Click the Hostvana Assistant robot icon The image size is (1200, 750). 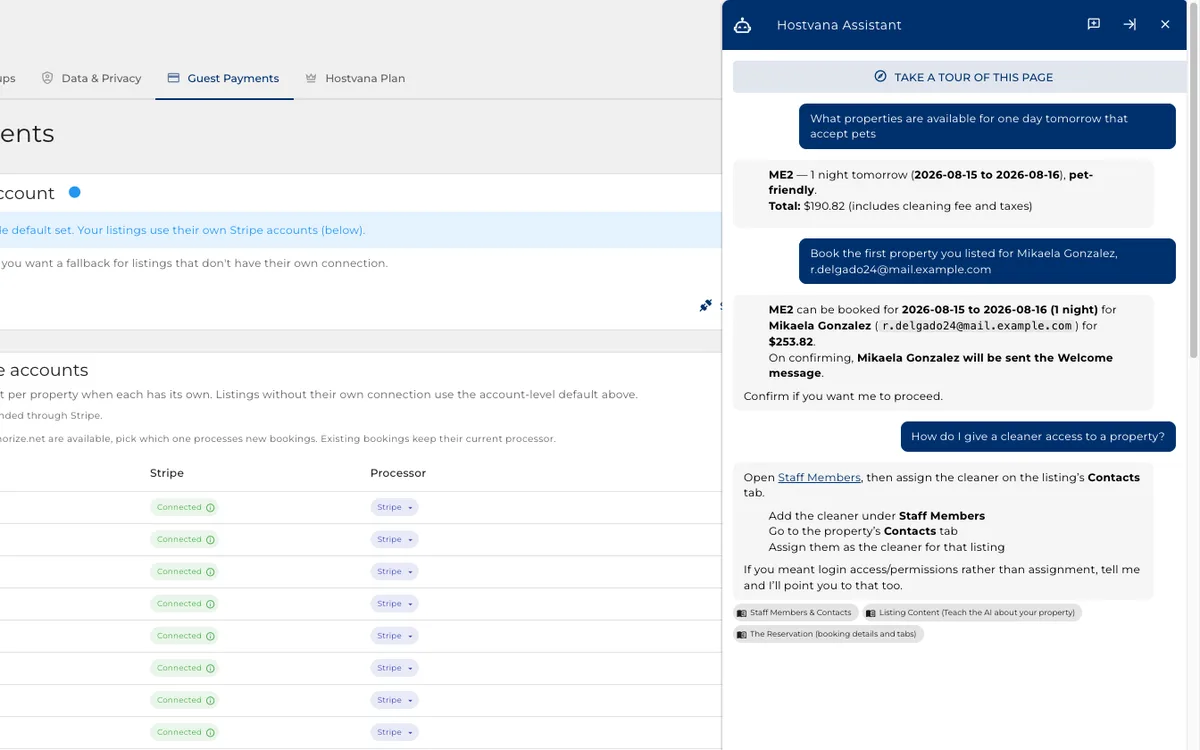pos(742,25)
